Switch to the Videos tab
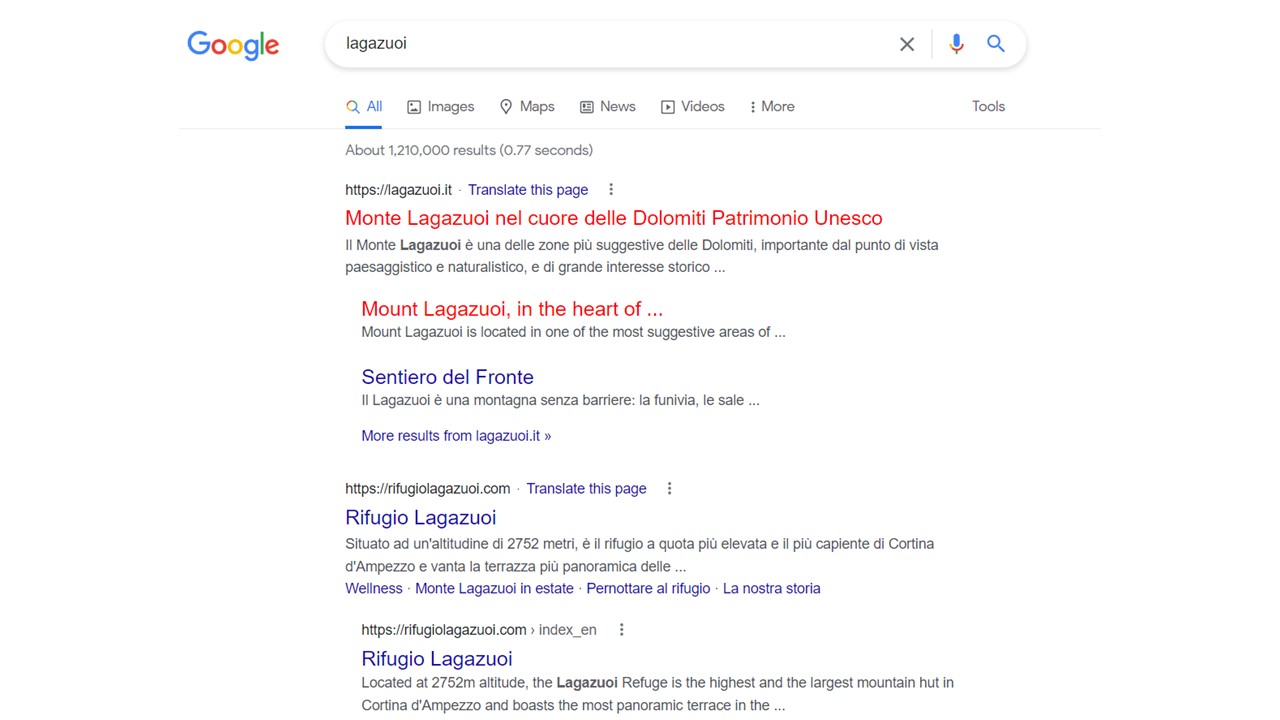The width and height of the screenshot is (1280, 720). coord(692,107)
